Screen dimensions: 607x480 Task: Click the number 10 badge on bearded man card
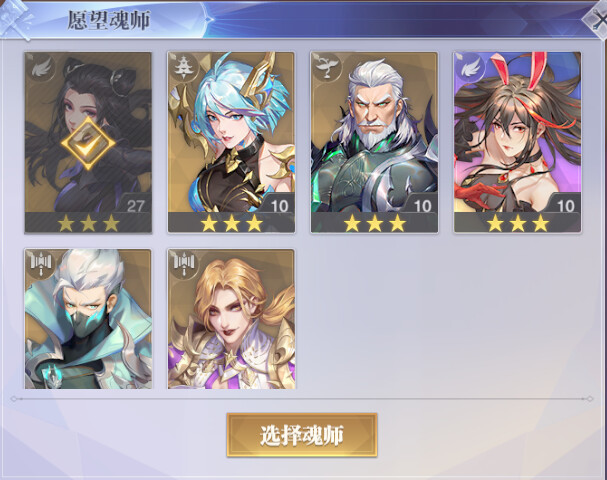(422, 205)
